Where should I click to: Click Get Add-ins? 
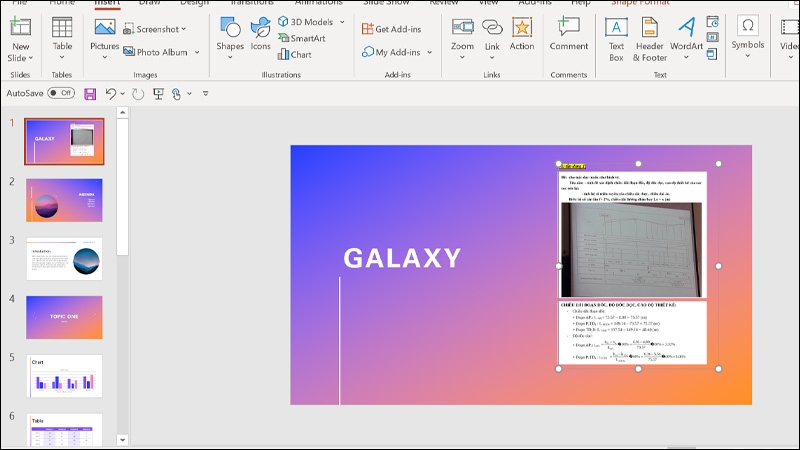(x=391, y=29)
